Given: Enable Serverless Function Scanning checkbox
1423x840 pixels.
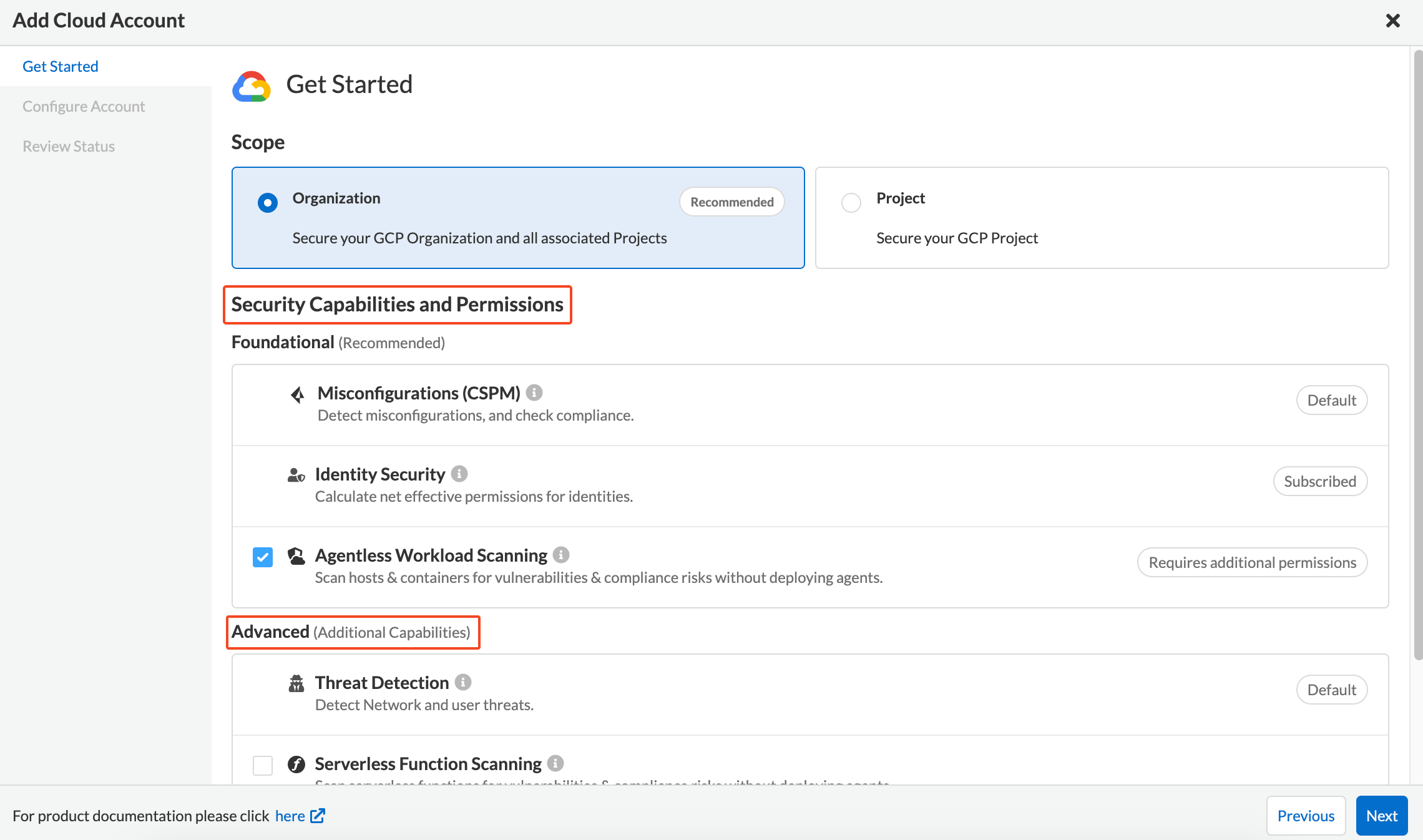Looking at the screenshot, I should tap(263, 765).
